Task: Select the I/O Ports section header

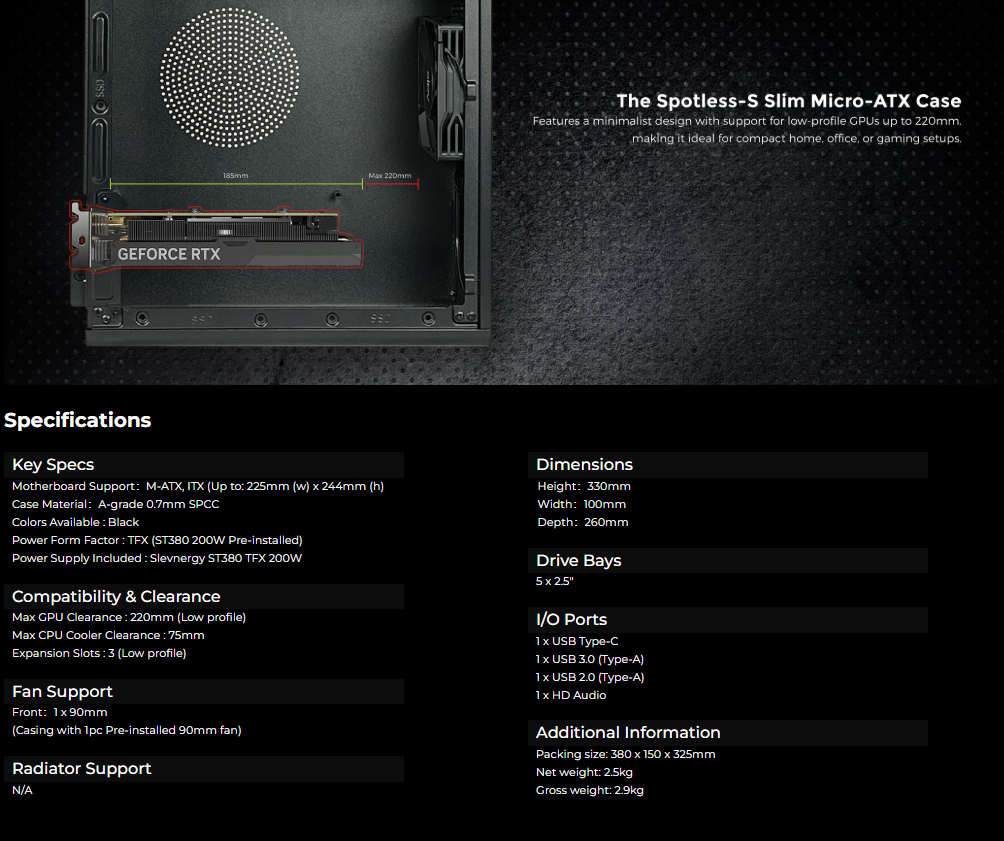Action: [x=571, y=619]
